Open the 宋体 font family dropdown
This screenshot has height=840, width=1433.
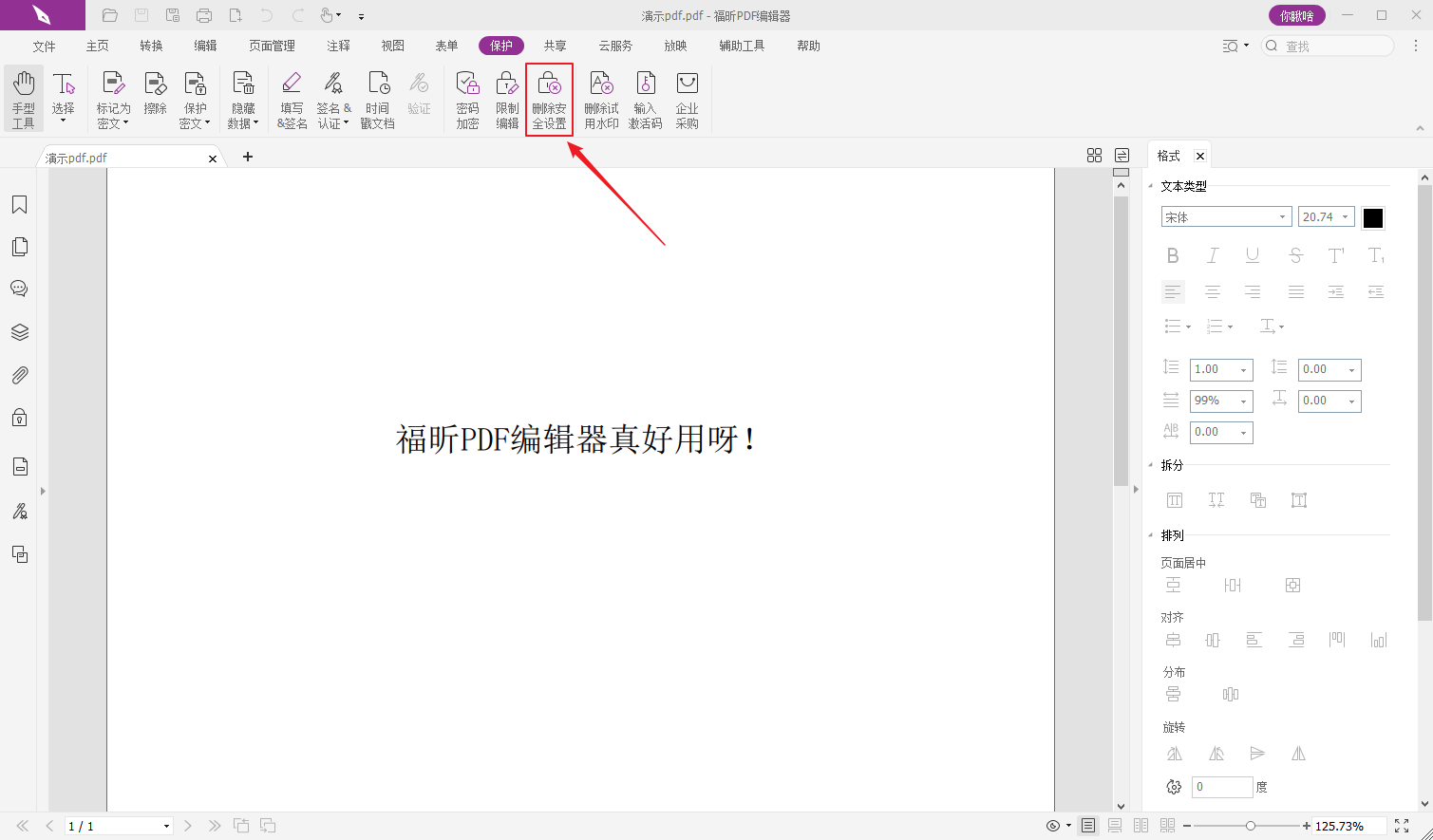[1225, 217]
